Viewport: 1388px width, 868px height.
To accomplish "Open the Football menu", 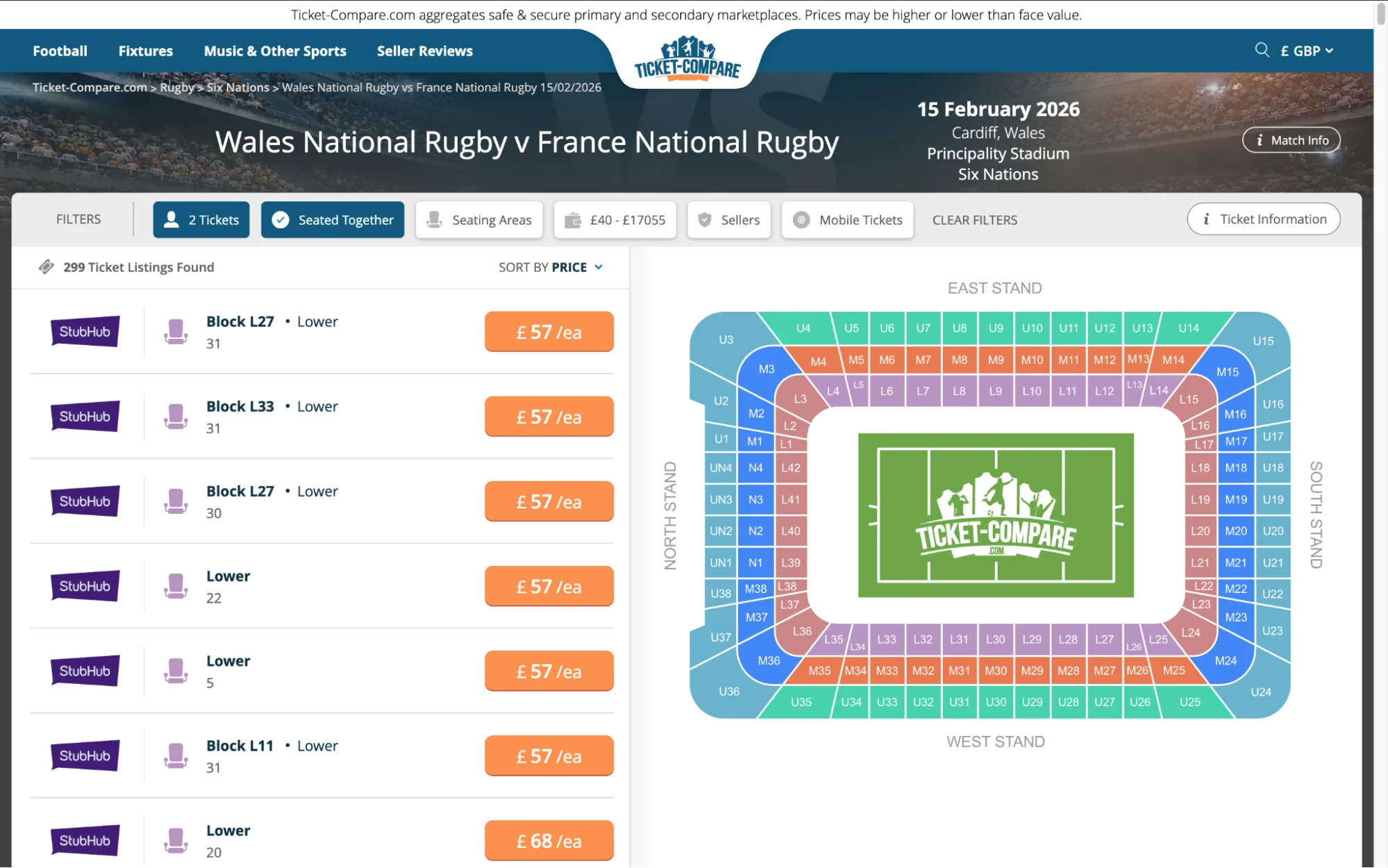I will [x=60, y=51].
